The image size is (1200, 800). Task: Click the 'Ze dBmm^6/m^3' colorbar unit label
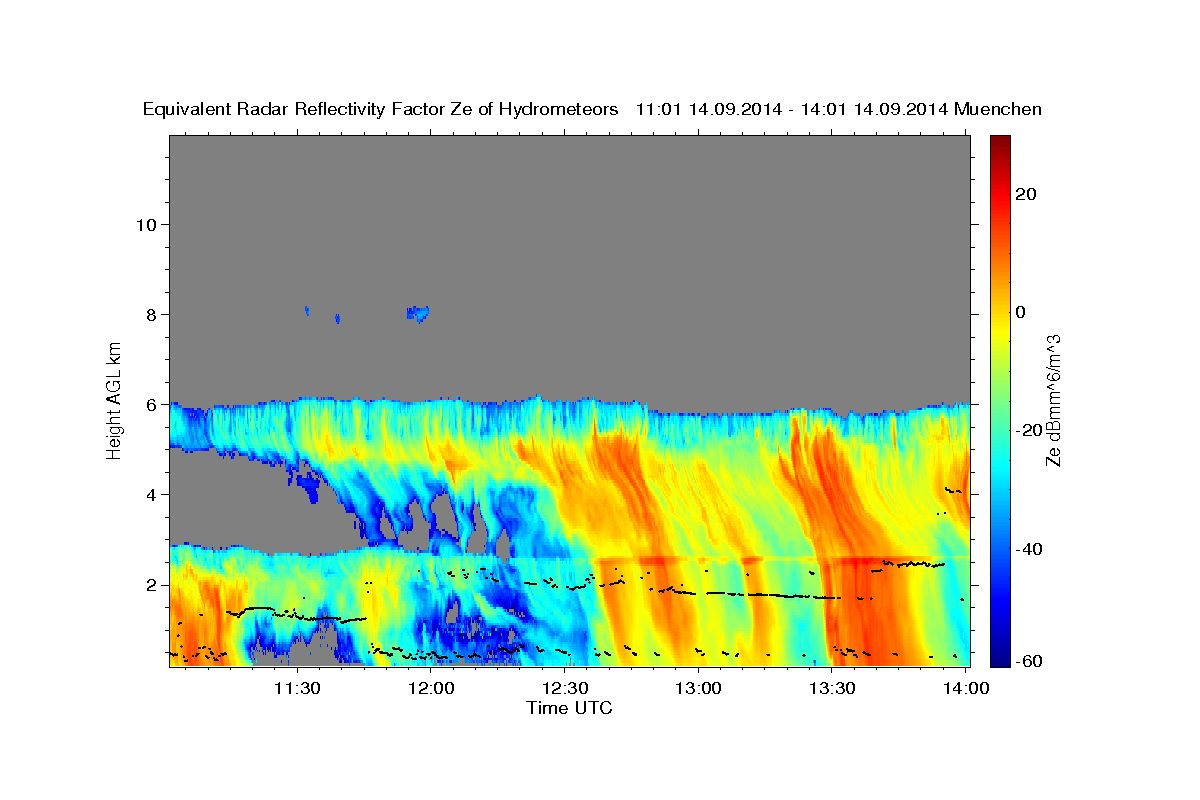pos(1052,401)
